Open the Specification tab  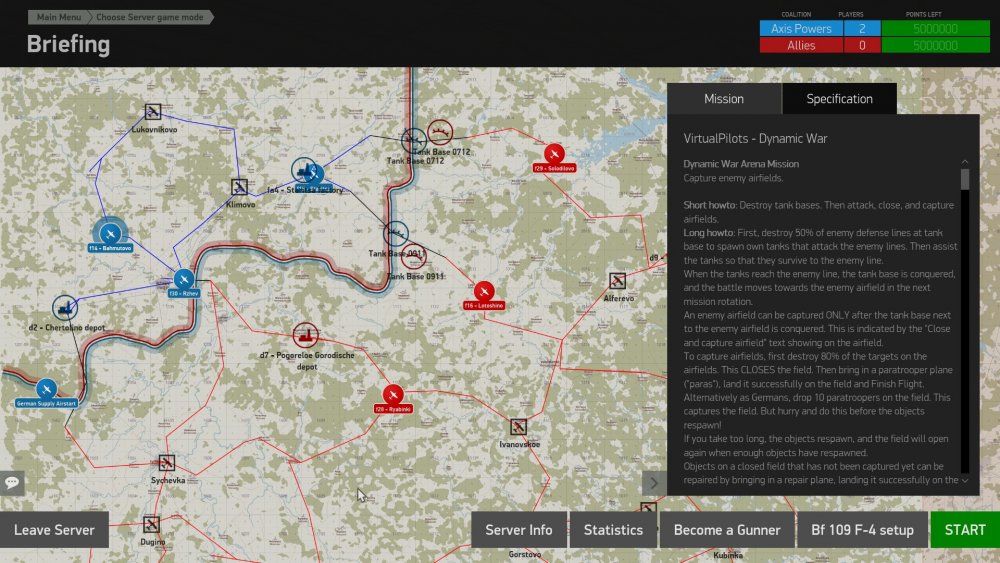pos(839,99)
